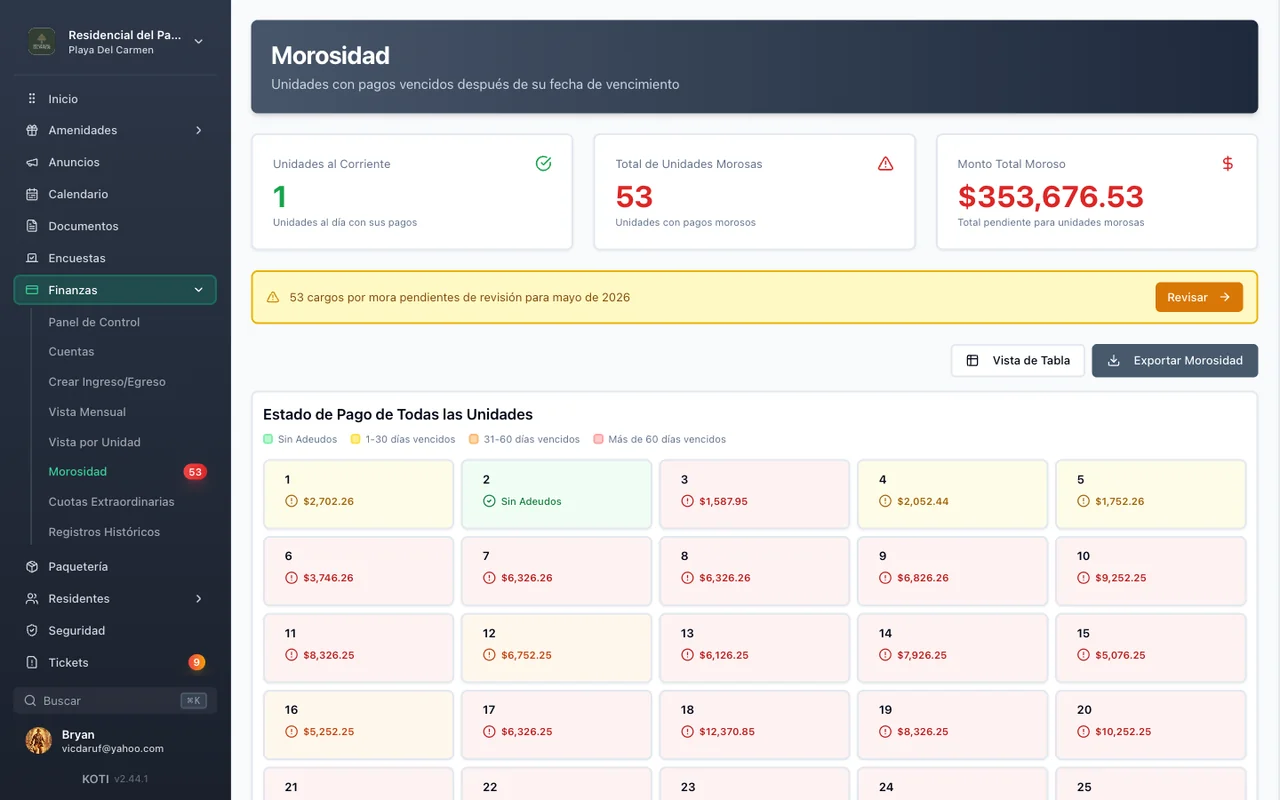The height and width of the screenshot is (800, 1280).
Task: Click the Revisar button in warning banner
Action: point(1199,297)
